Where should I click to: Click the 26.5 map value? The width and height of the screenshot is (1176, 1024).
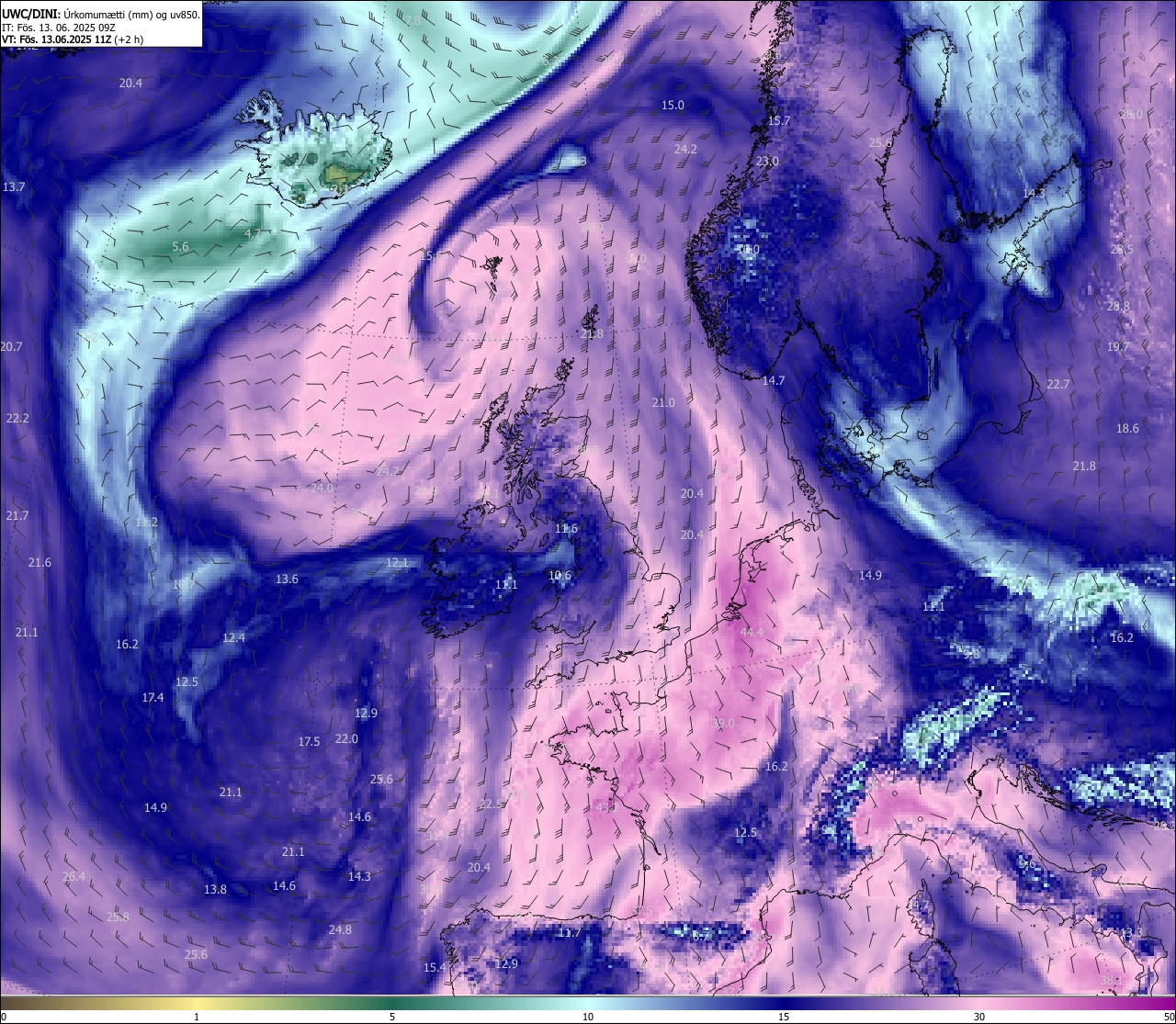pyautogui.click(x=1122, y=249)
